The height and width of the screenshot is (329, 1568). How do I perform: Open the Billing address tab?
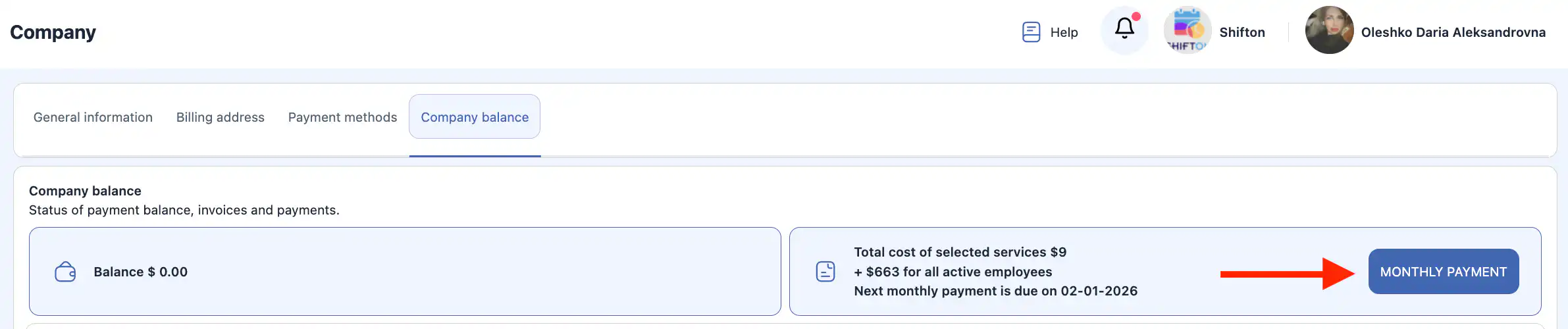click(x=220, y=117)
